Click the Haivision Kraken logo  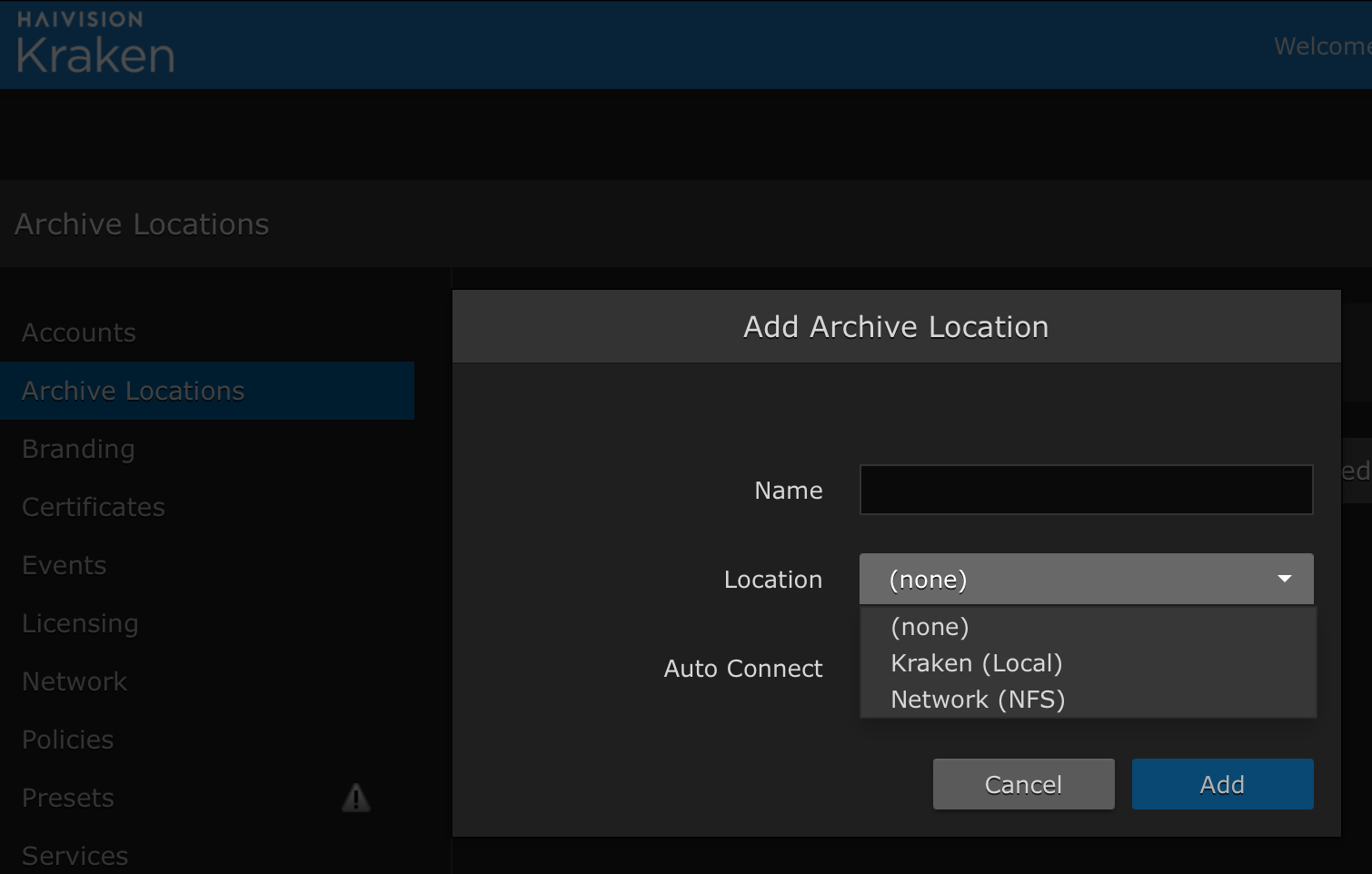coord(95,44)
